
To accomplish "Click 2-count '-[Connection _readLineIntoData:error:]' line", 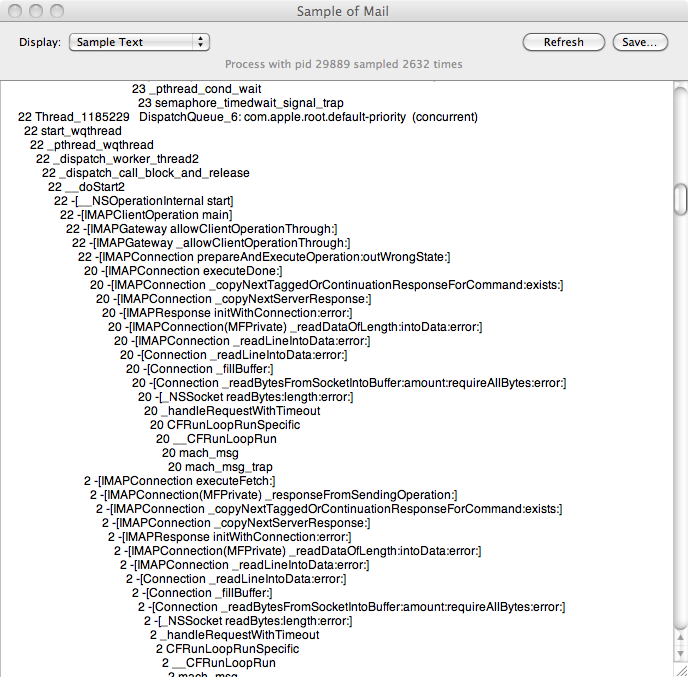I will [236, 580].
